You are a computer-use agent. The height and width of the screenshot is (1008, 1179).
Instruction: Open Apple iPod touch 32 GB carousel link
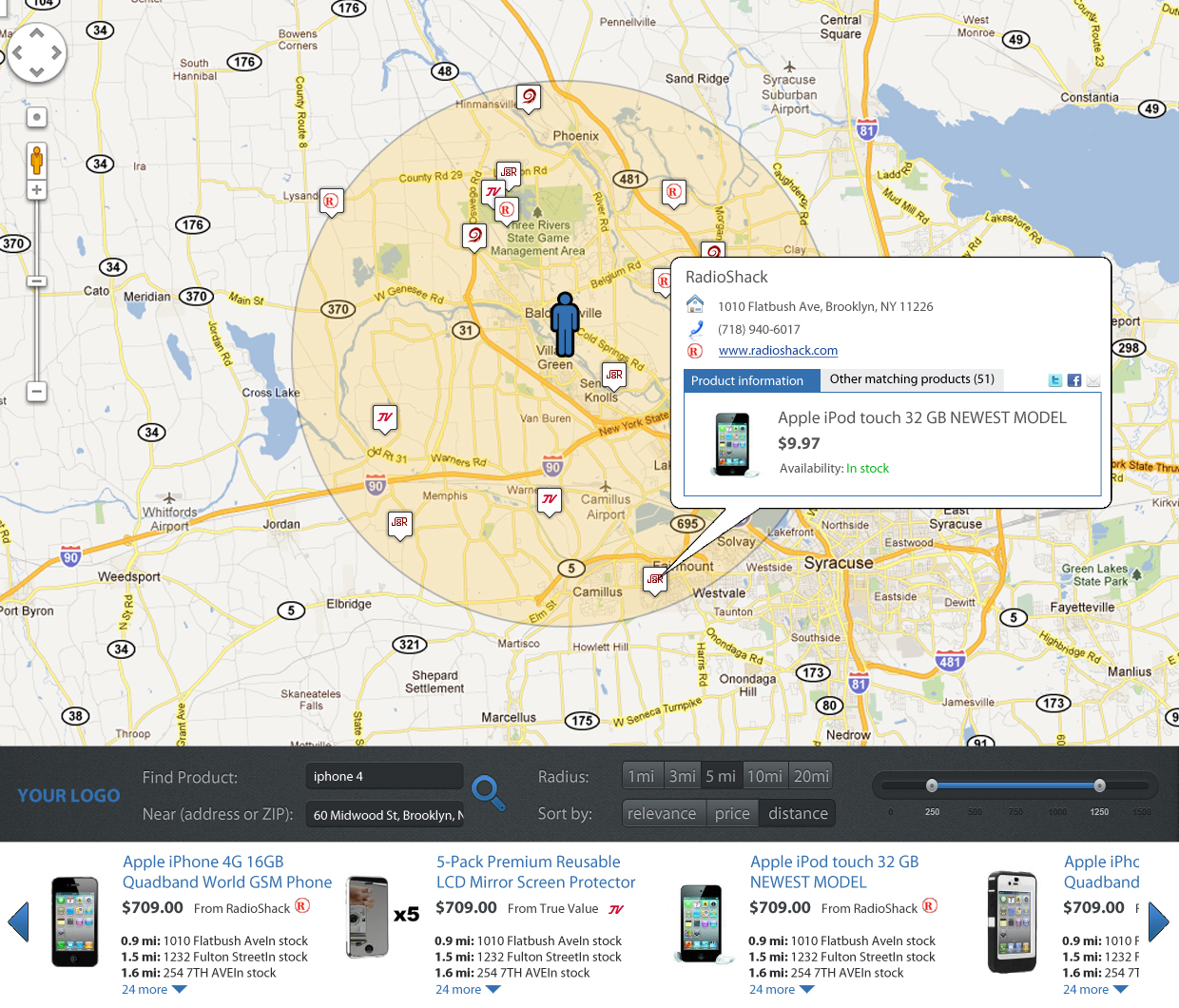click(835, 872)
